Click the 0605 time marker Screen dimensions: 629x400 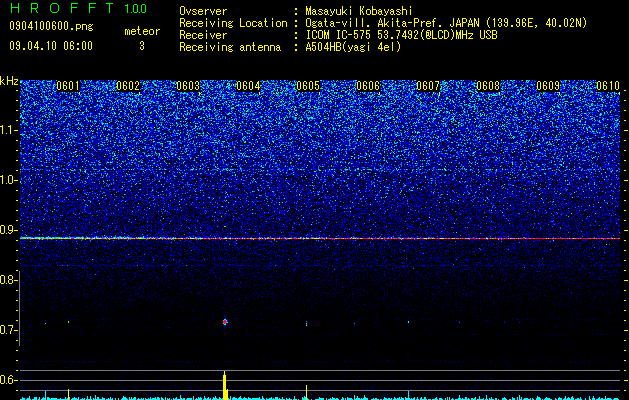point(308,86)
